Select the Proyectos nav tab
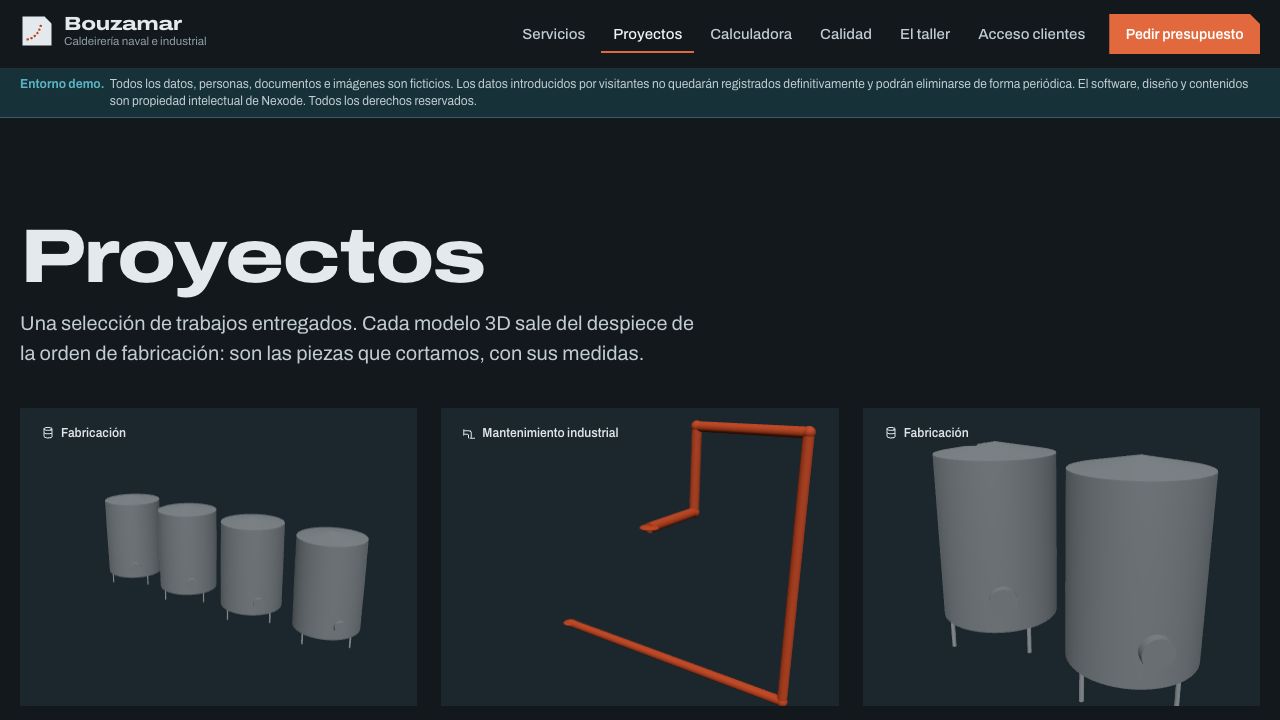This screenshot has width=1280, height=720. tap(648, 34)
